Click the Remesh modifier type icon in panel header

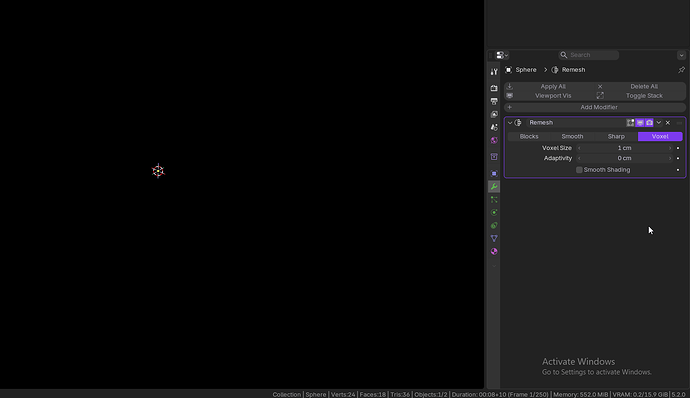[x=518, y=123]
